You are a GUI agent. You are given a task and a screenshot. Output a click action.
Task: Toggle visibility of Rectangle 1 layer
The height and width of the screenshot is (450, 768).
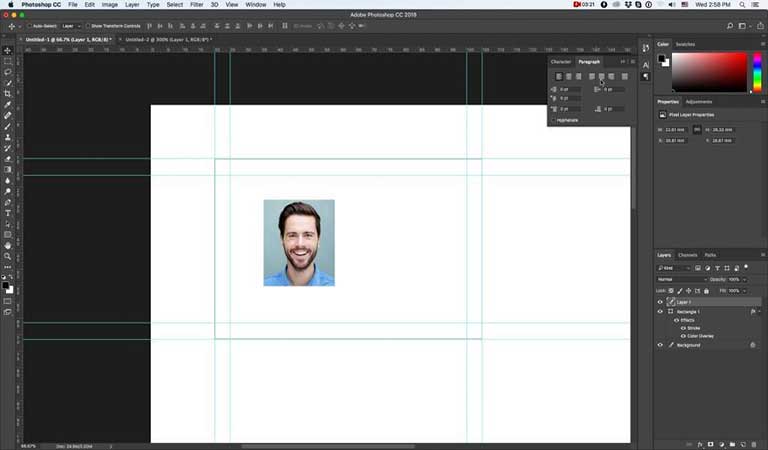(660, 312)
